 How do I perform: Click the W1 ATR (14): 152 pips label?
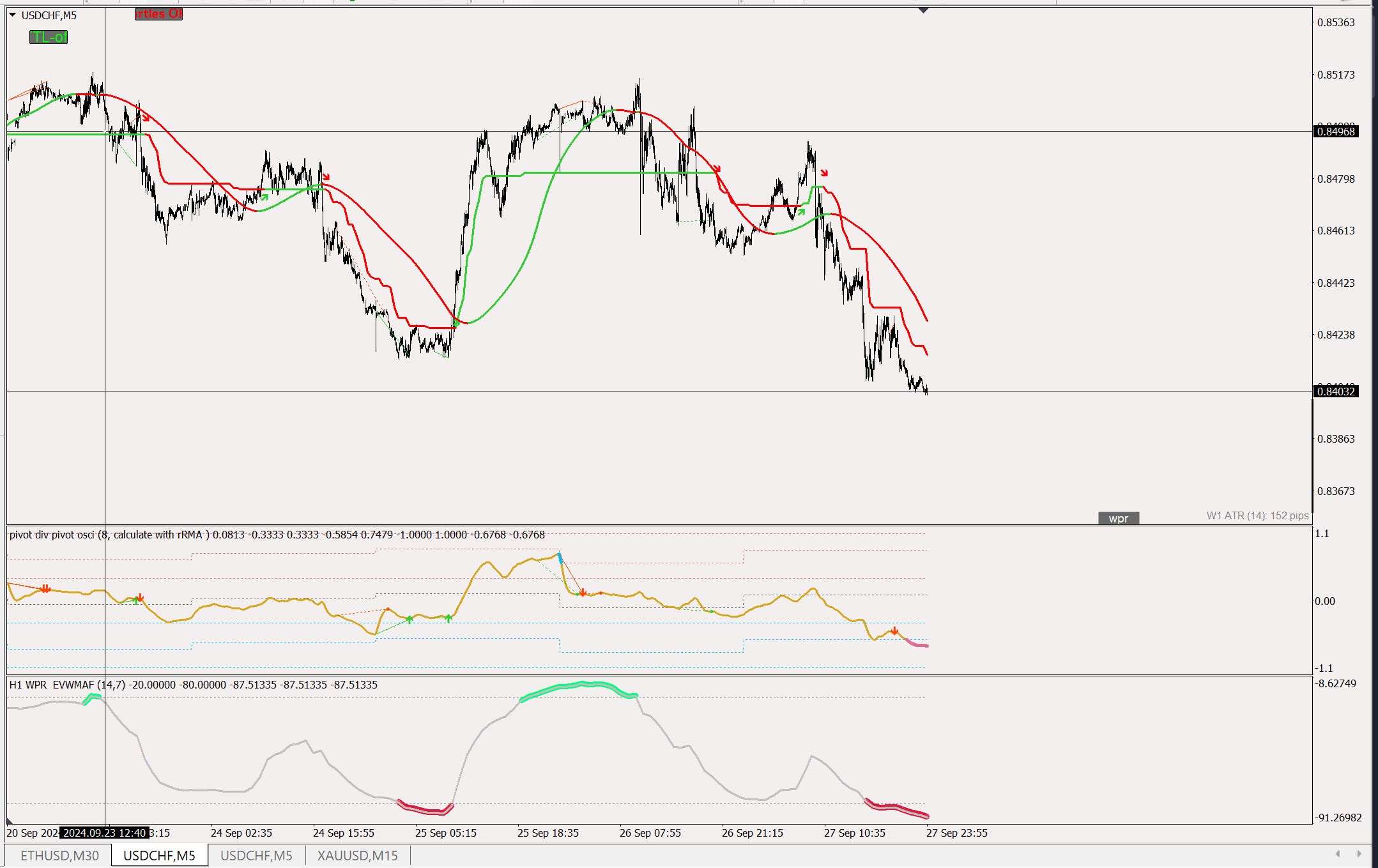click(x=1257, y=515)
